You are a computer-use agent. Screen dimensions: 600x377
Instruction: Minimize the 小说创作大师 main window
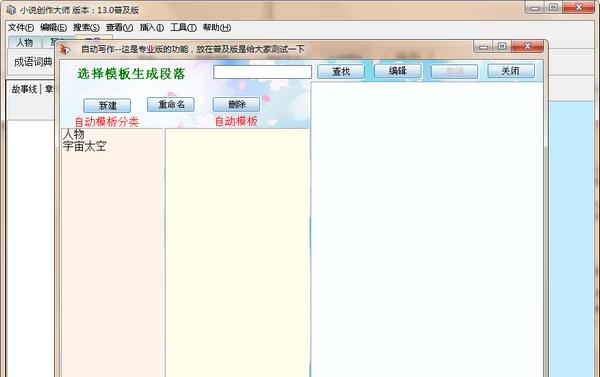pos(535,7)
